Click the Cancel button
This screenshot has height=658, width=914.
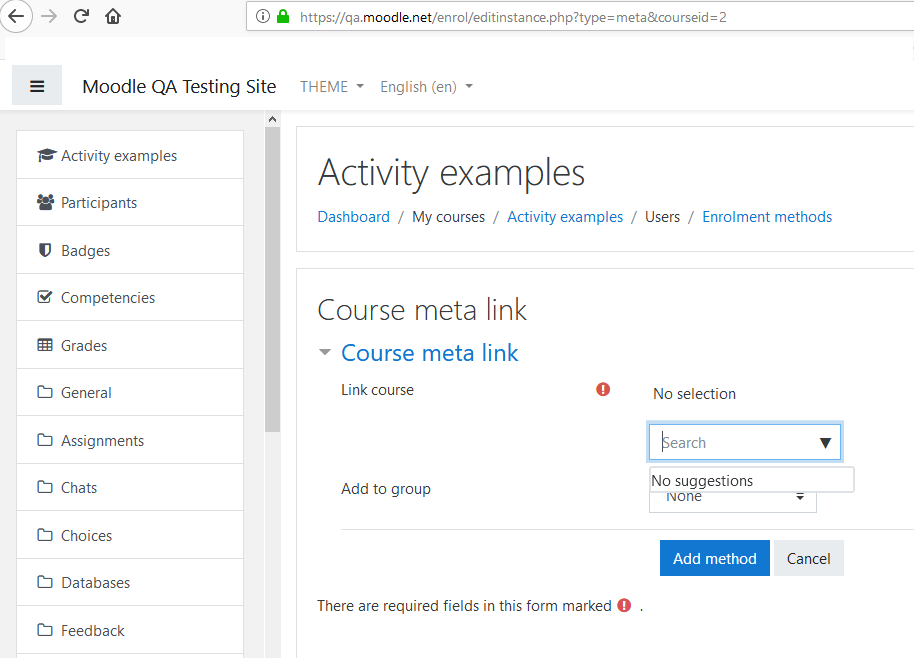tap(808, 558)
